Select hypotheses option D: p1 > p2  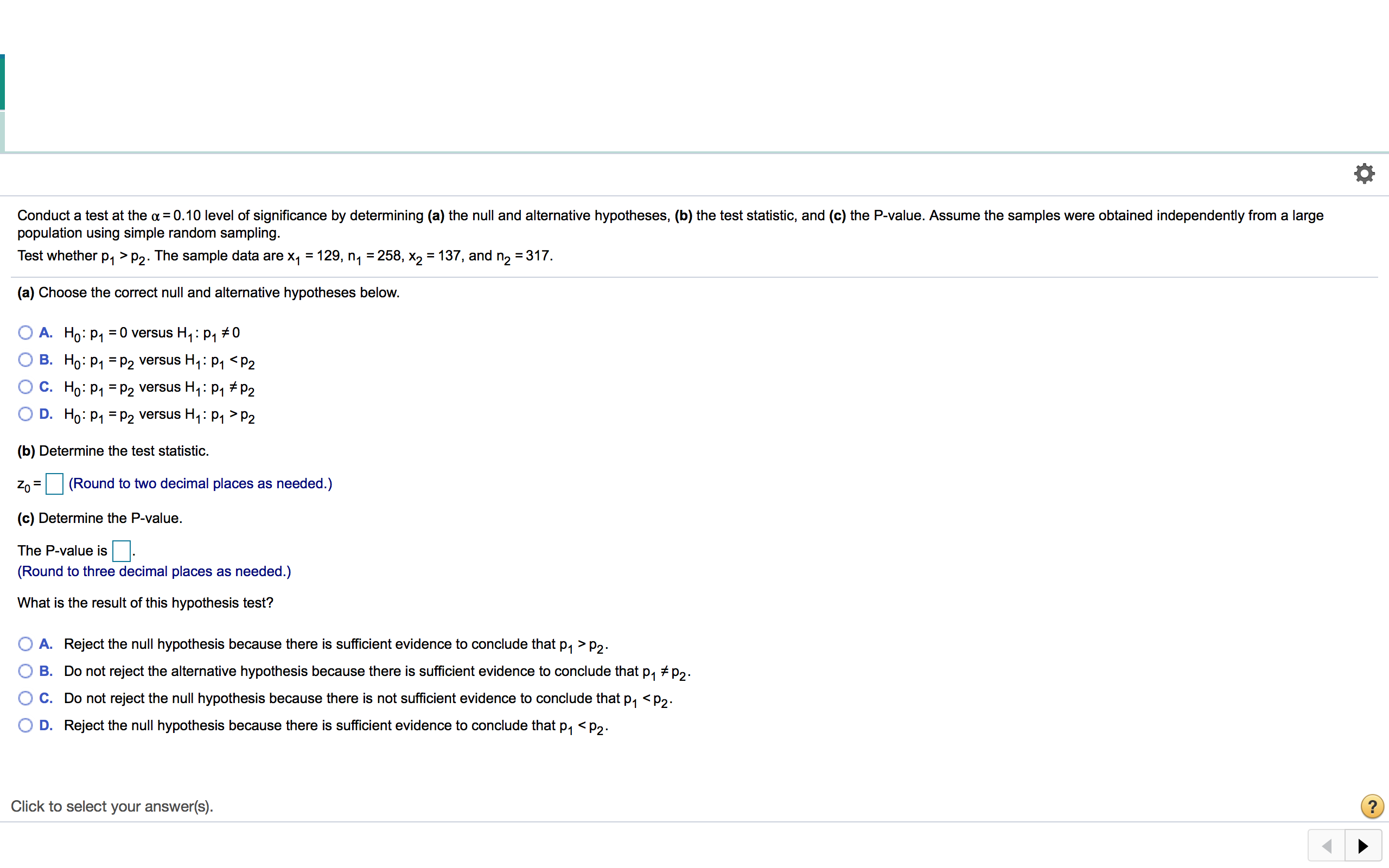click(26, 414)
